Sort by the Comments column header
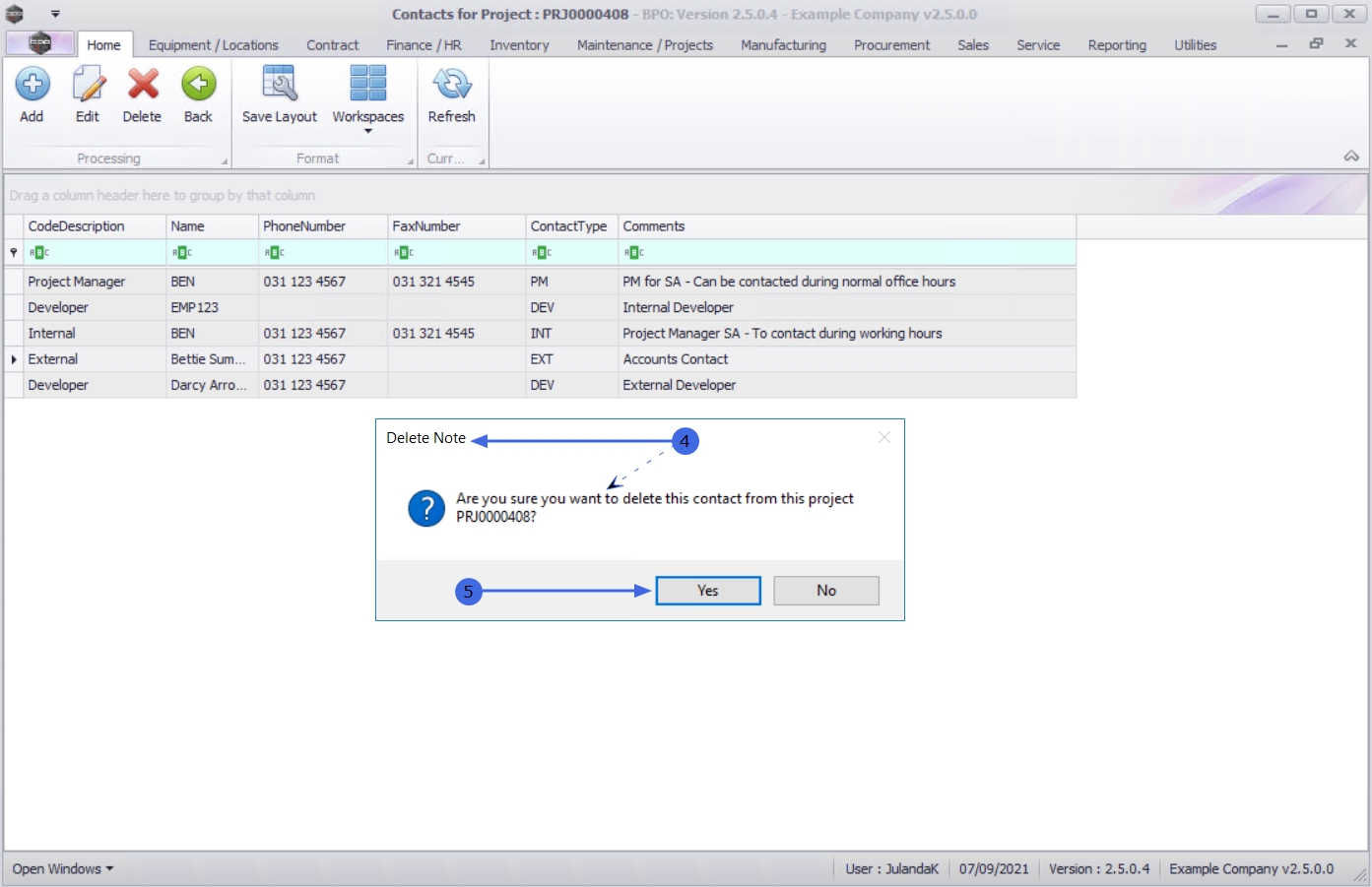Screen dimensions: 1372x887 [847, 226]
